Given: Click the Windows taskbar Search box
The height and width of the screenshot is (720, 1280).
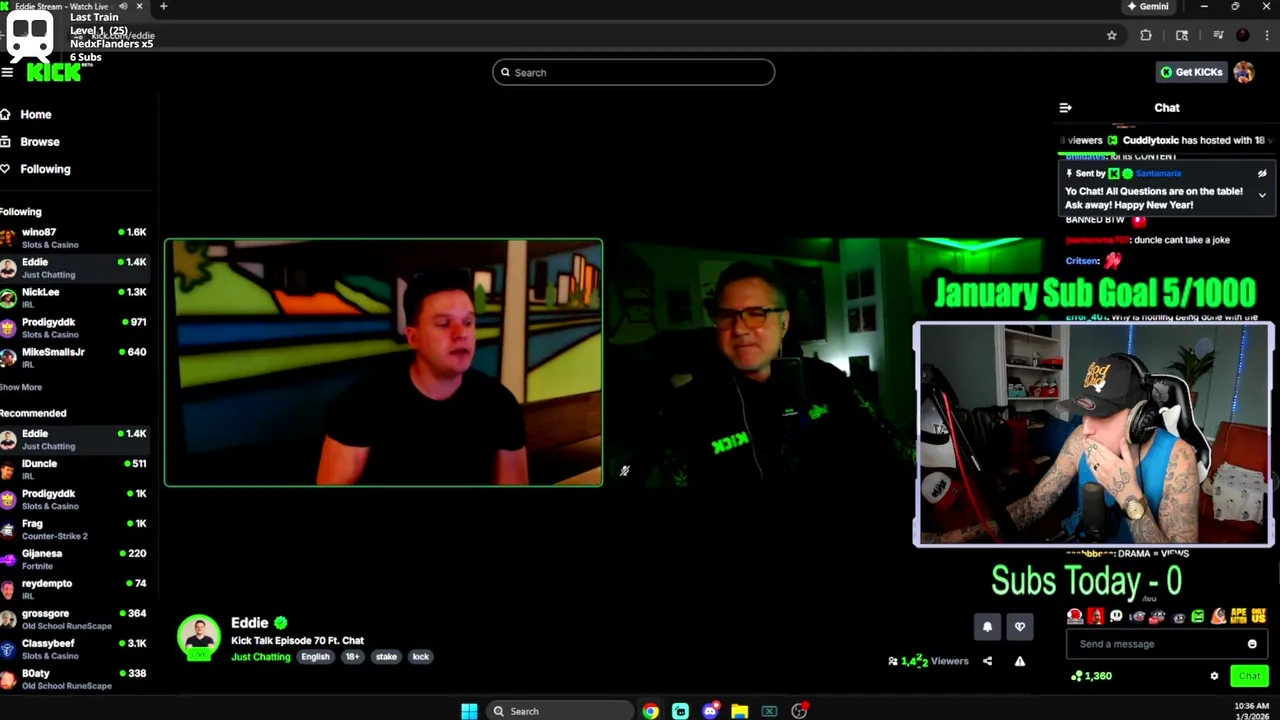Looking at the screenshot, I should click(x=558, y=711).
